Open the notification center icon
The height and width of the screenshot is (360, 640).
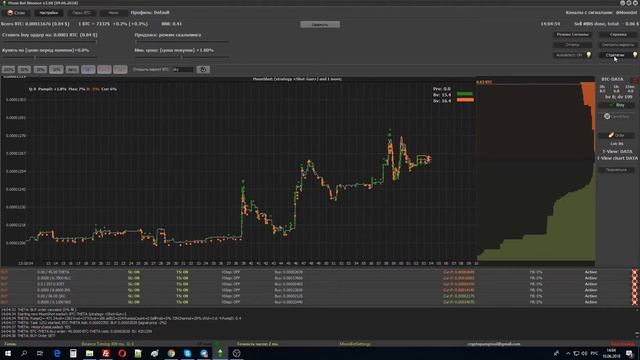tap(630, 353)
